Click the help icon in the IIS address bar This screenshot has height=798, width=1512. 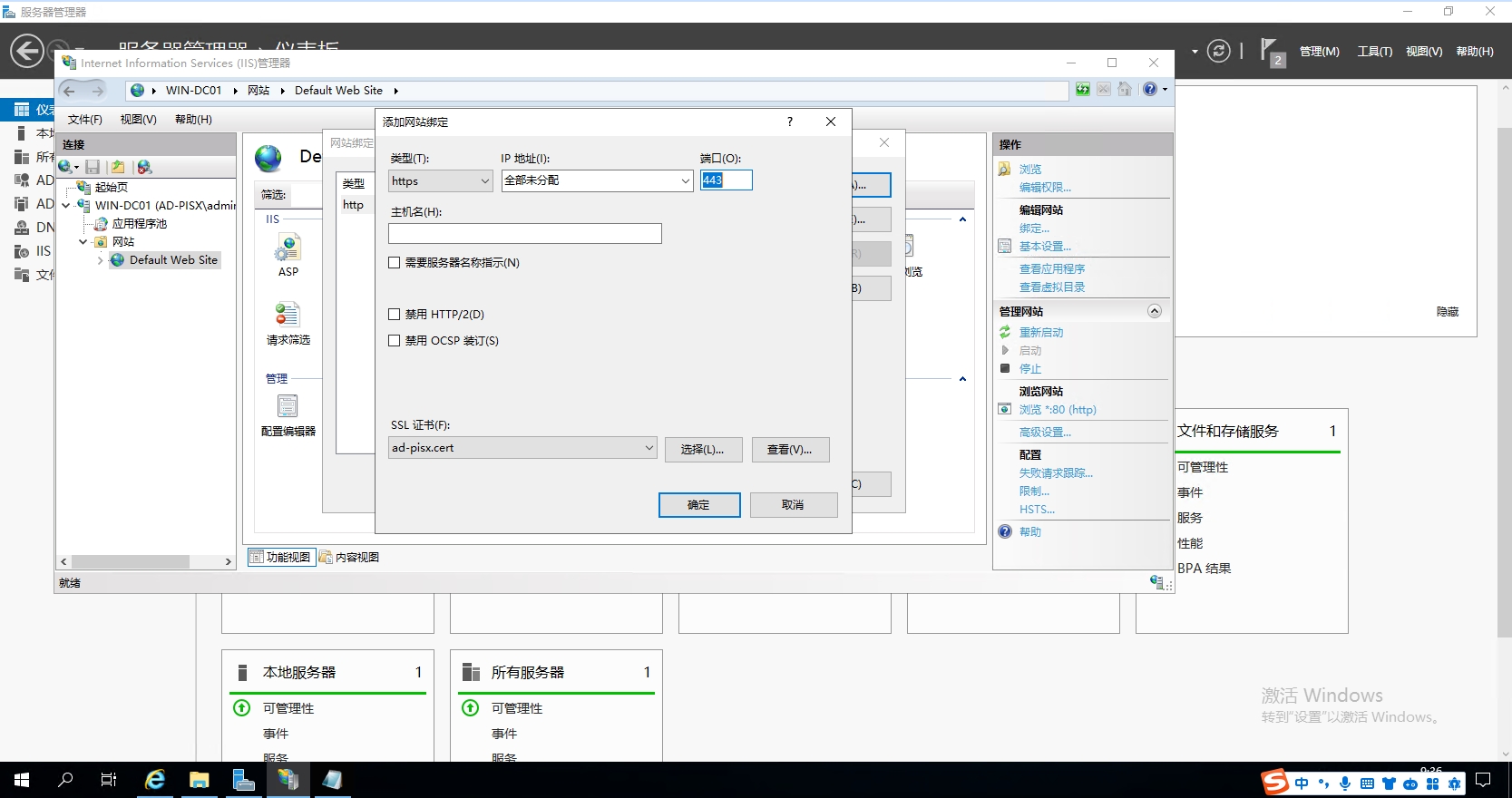coord(1150,89)
